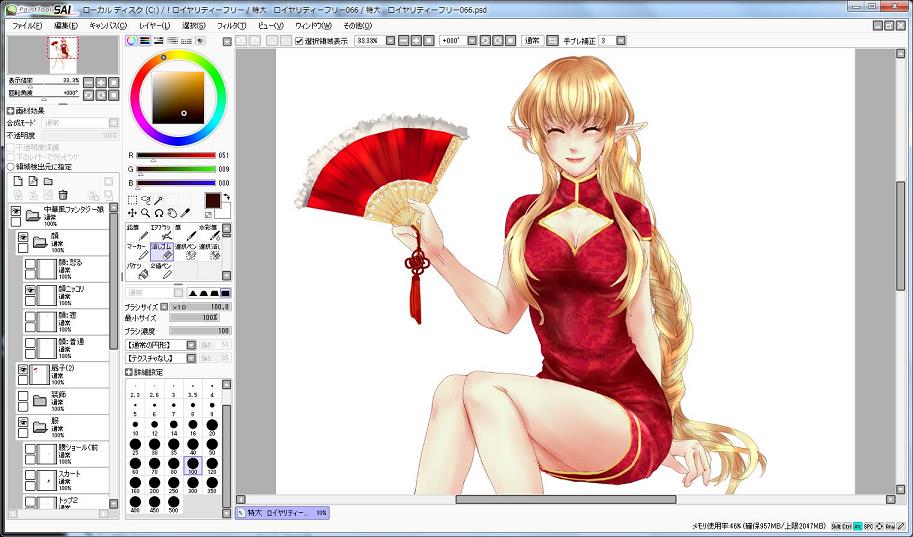
Task: Choose the Bucket (バケツ) fill tool
Action: pos(135,271)
